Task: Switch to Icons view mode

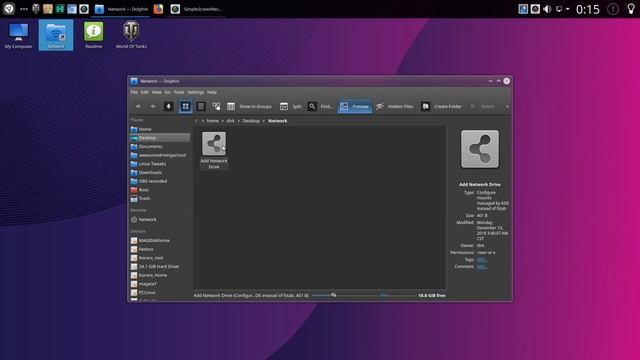Action: coord(185,107)
